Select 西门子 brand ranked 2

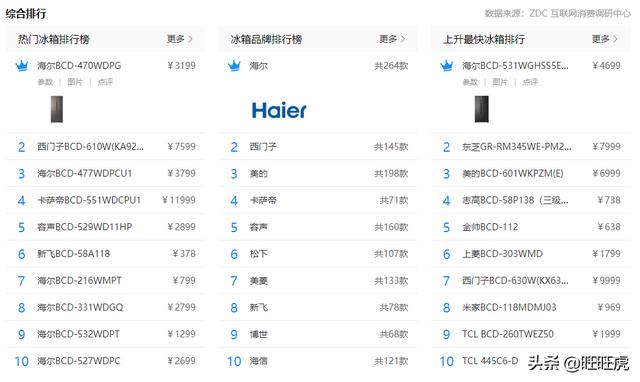[263, 147]
